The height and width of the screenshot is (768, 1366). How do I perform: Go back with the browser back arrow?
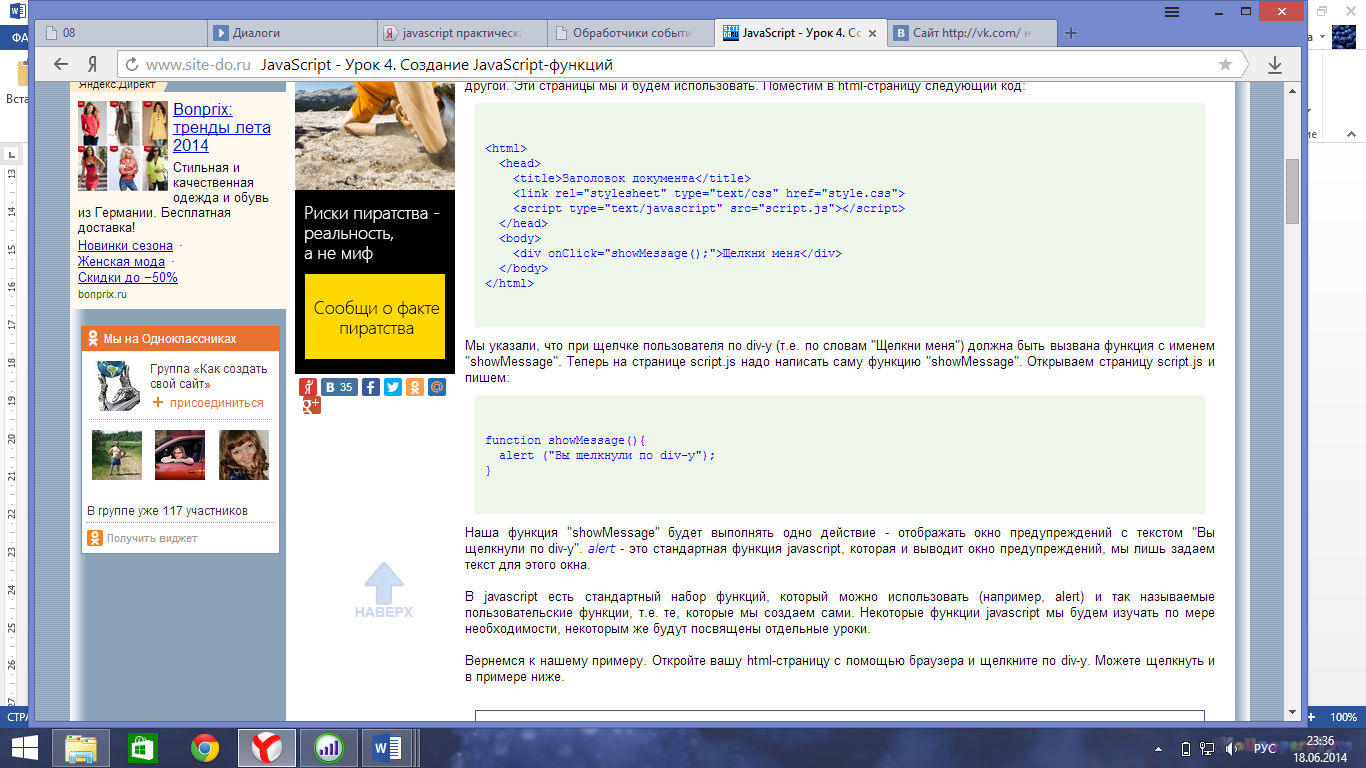(x=60, y=64)
